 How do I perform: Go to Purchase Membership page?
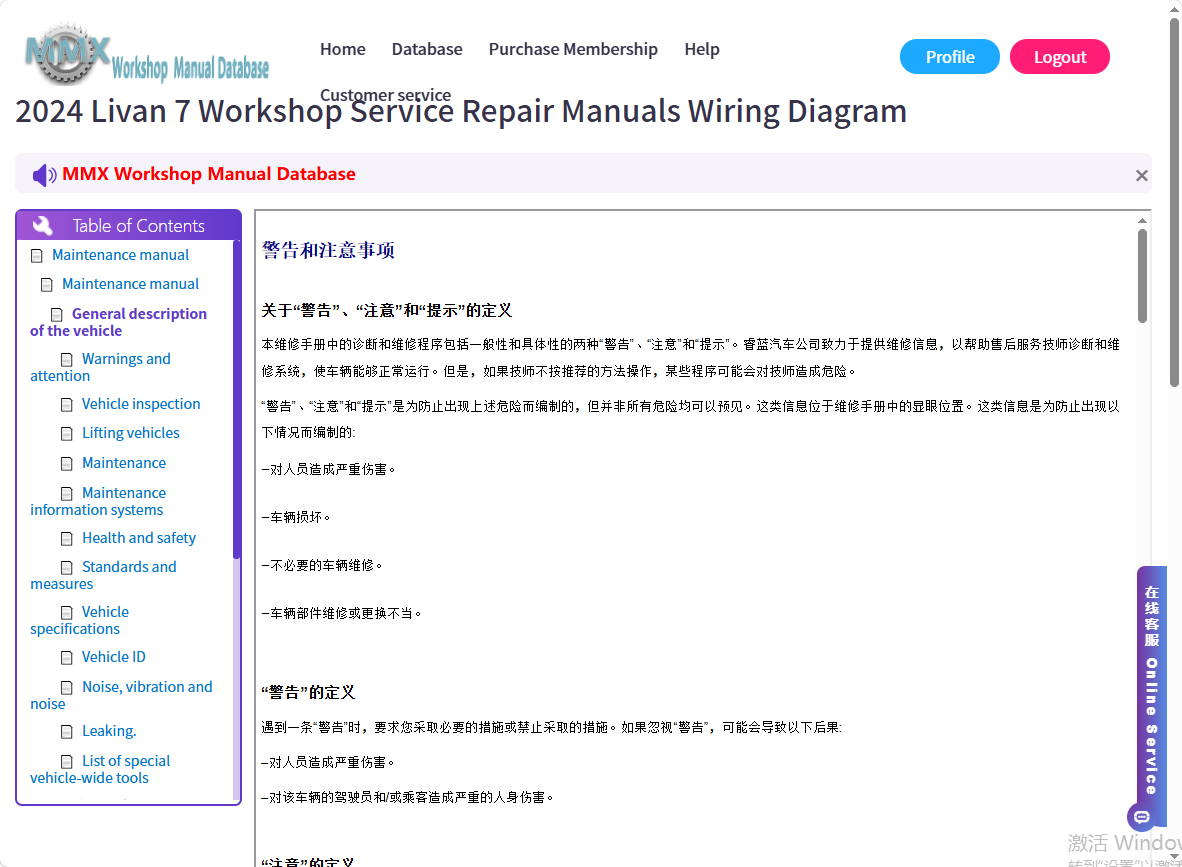pyautogui.click(x=573, y=49)
